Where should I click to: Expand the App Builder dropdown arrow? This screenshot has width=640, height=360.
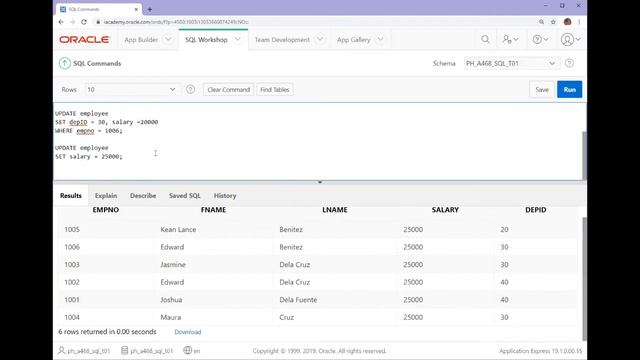pos(168,40)
